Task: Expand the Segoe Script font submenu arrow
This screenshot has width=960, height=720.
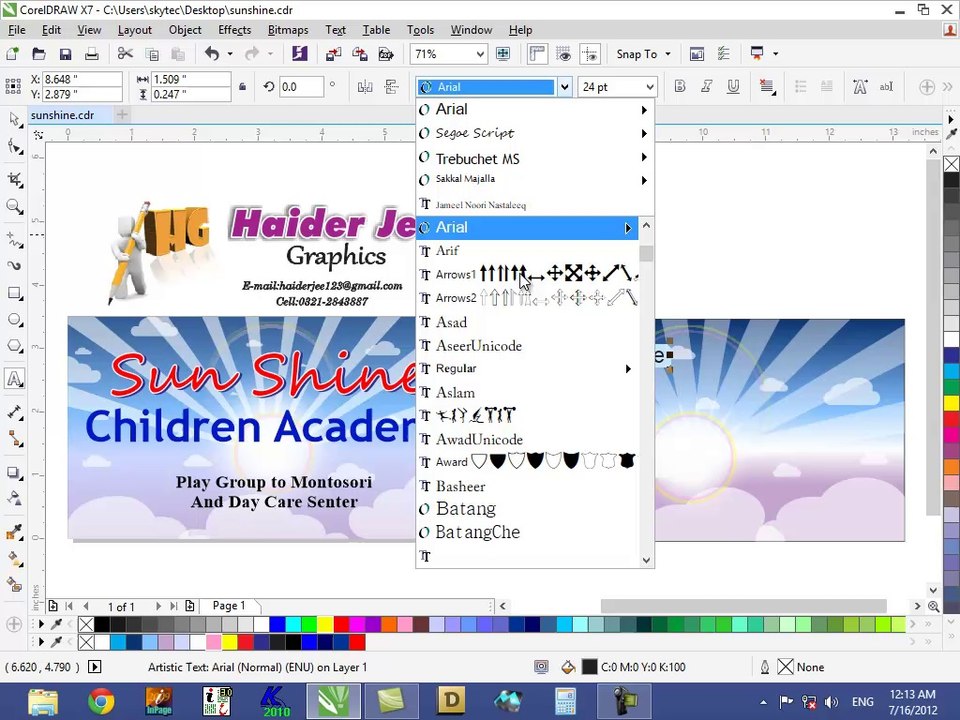Action: pos(644,133)
